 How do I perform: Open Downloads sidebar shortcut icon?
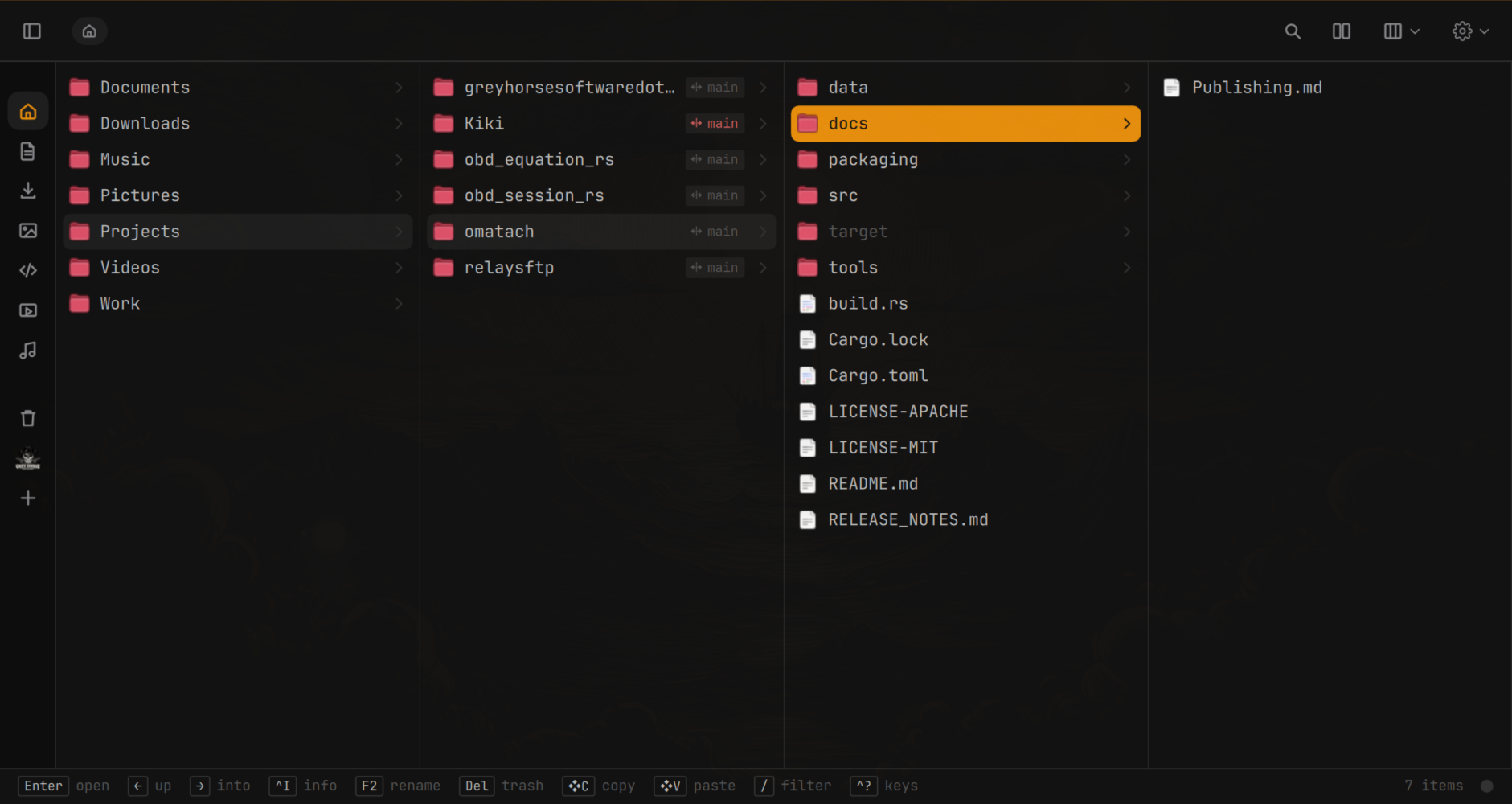(28, 191)
